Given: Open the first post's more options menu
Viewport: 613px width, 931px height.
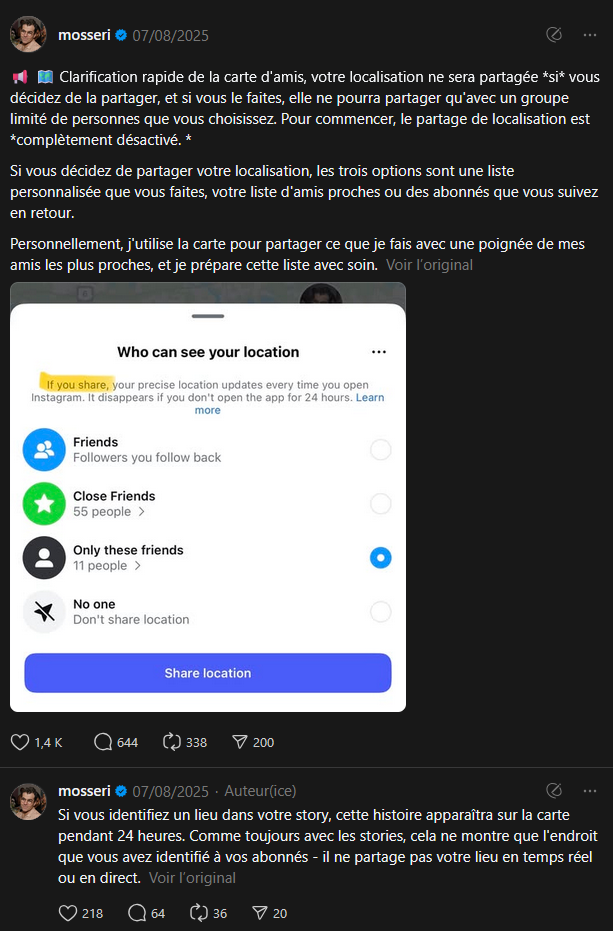Looking at the screenshot, I should [590, 35].
